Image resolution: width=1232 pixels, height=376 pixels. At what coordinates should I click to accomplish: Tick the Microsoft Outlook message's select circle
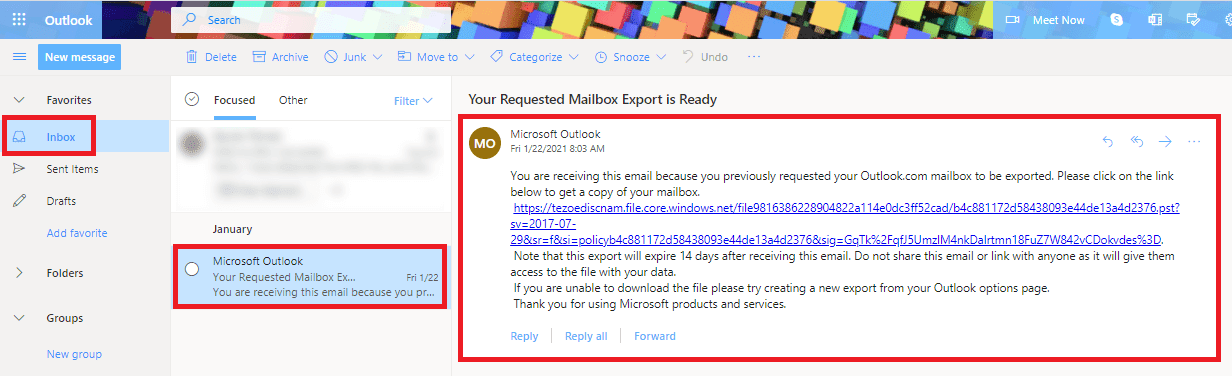click(x=192, y=269)
